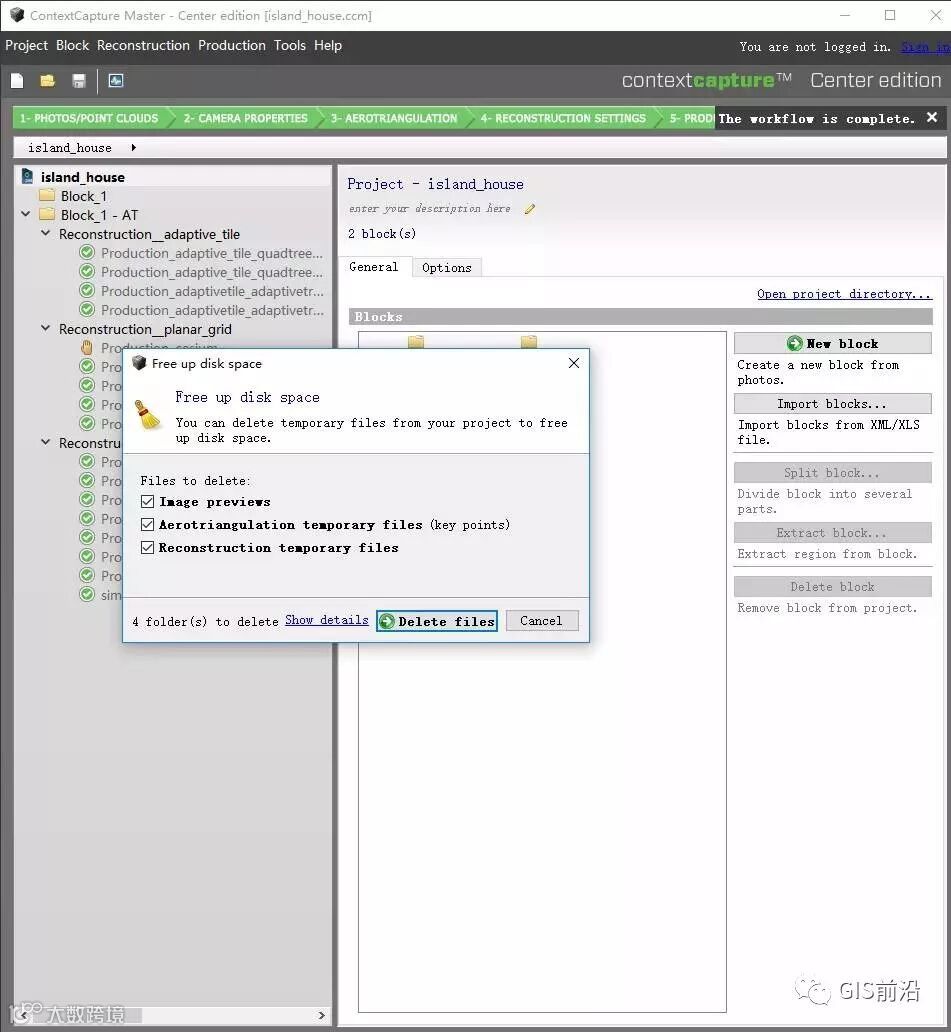This screenshot has height=1032, width=951.
Task: Switch to the Options tab
Action: point(447,267)
